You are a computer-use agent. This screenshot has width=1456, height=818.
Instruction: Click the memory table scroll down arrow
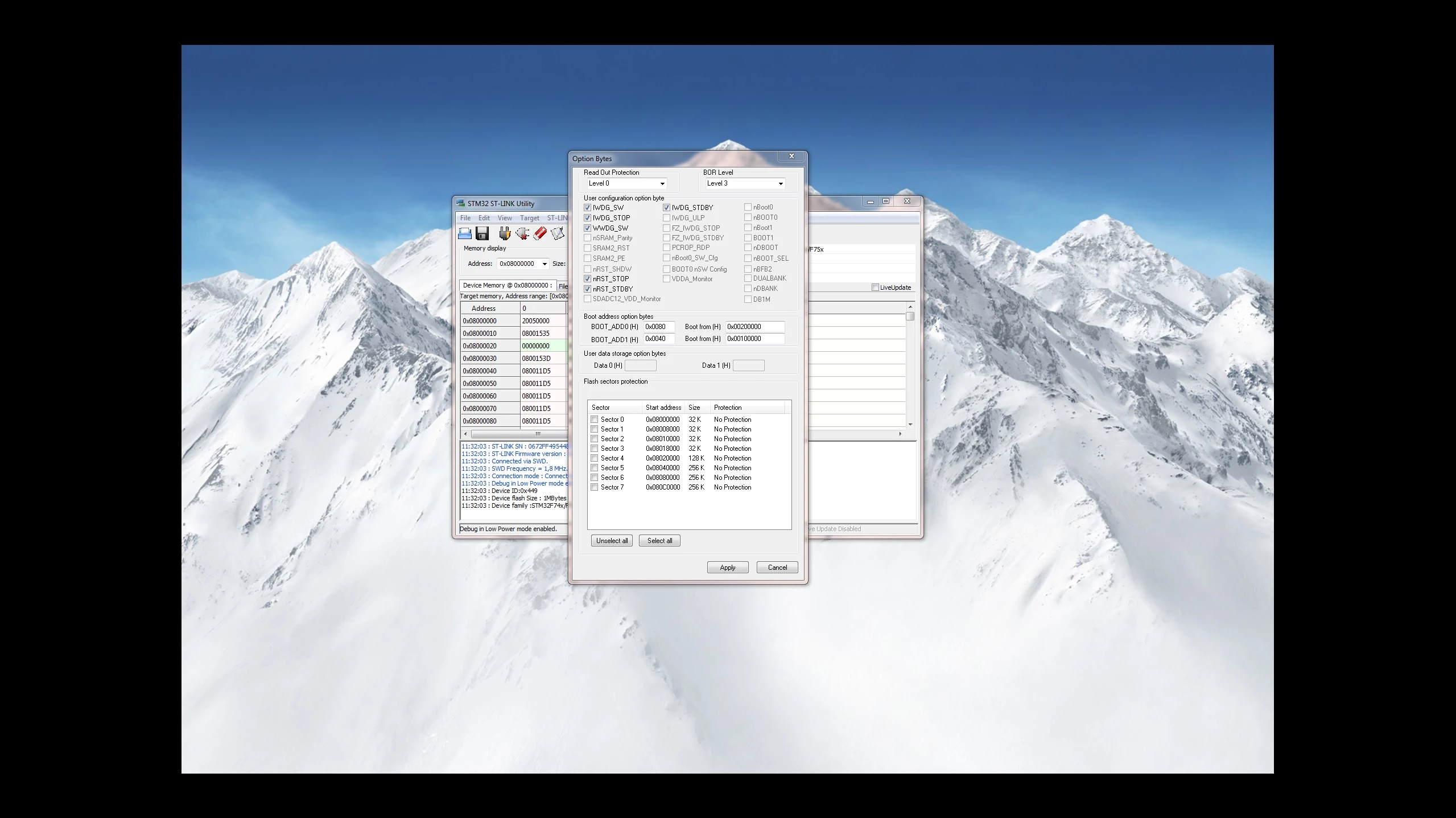pos(910,424)
